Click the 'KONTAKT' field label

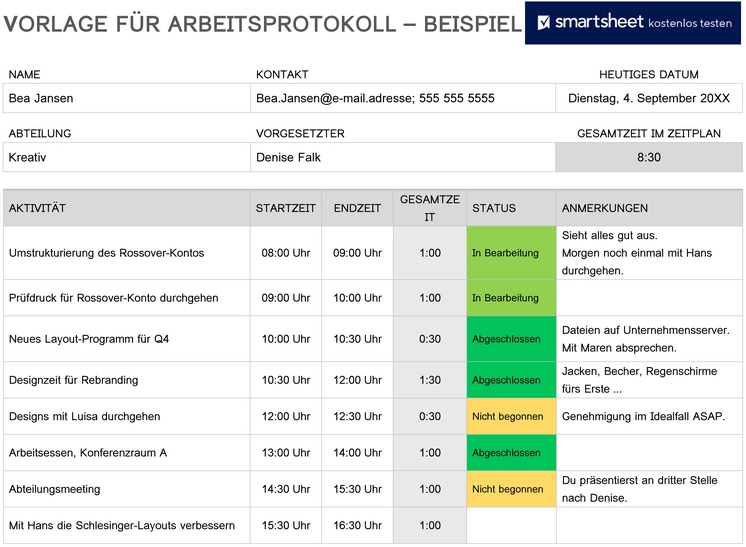tap(282, 75)
